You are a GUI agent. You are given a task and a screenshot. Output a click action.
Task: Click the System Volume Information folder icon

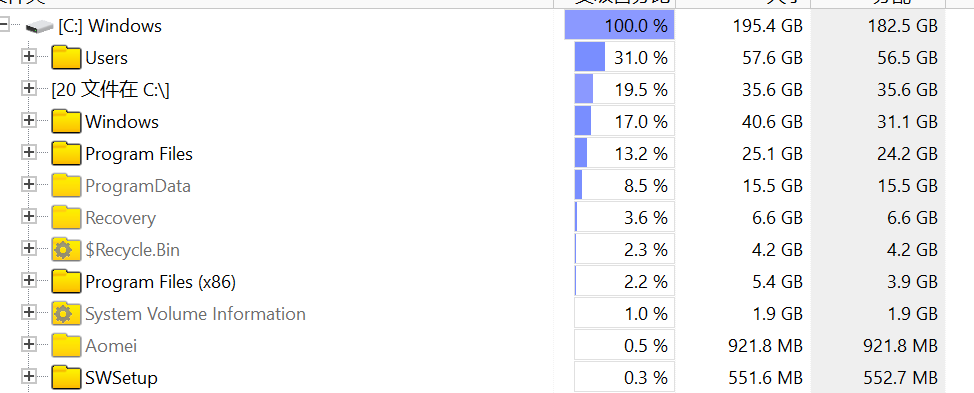(66, 314)
